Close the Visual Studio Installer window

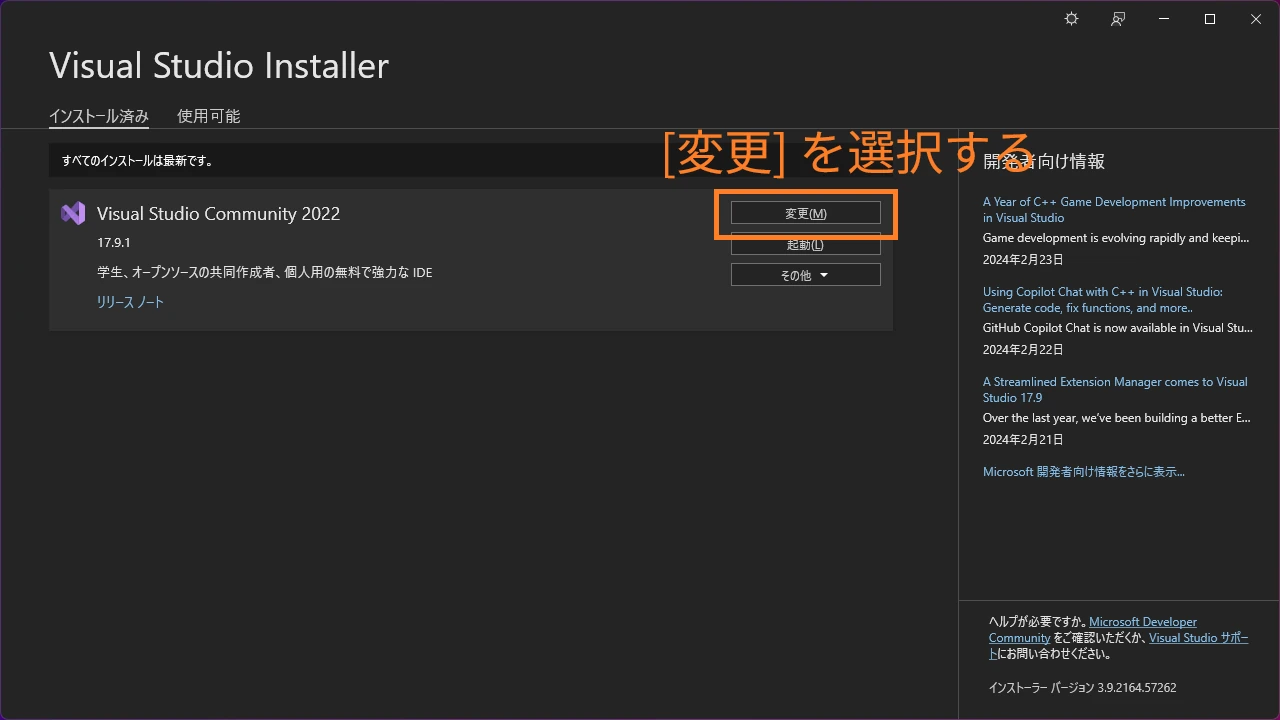(x=1256, y=19)
